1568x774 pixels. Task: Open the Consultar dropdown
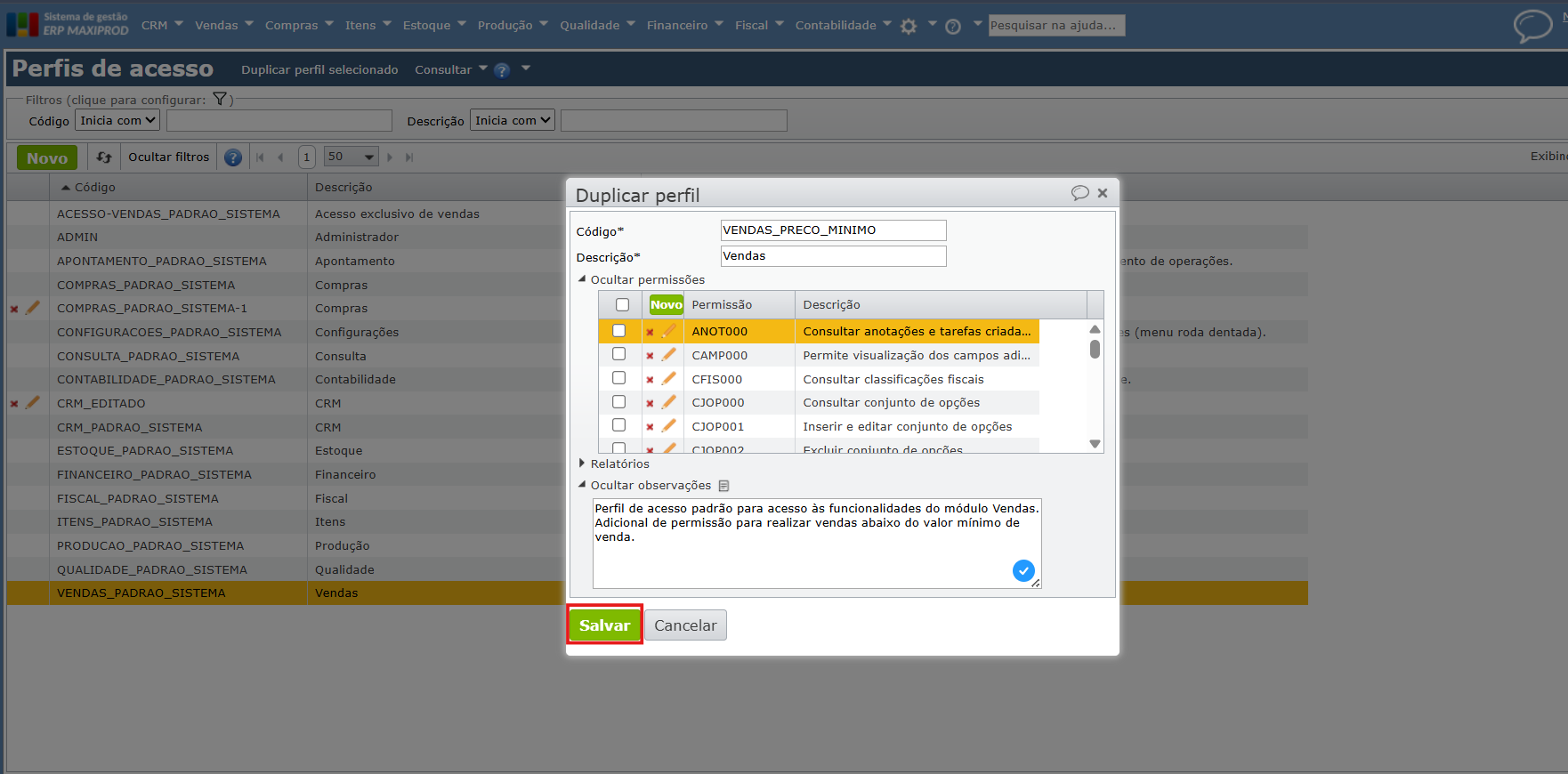pos(450,69)
